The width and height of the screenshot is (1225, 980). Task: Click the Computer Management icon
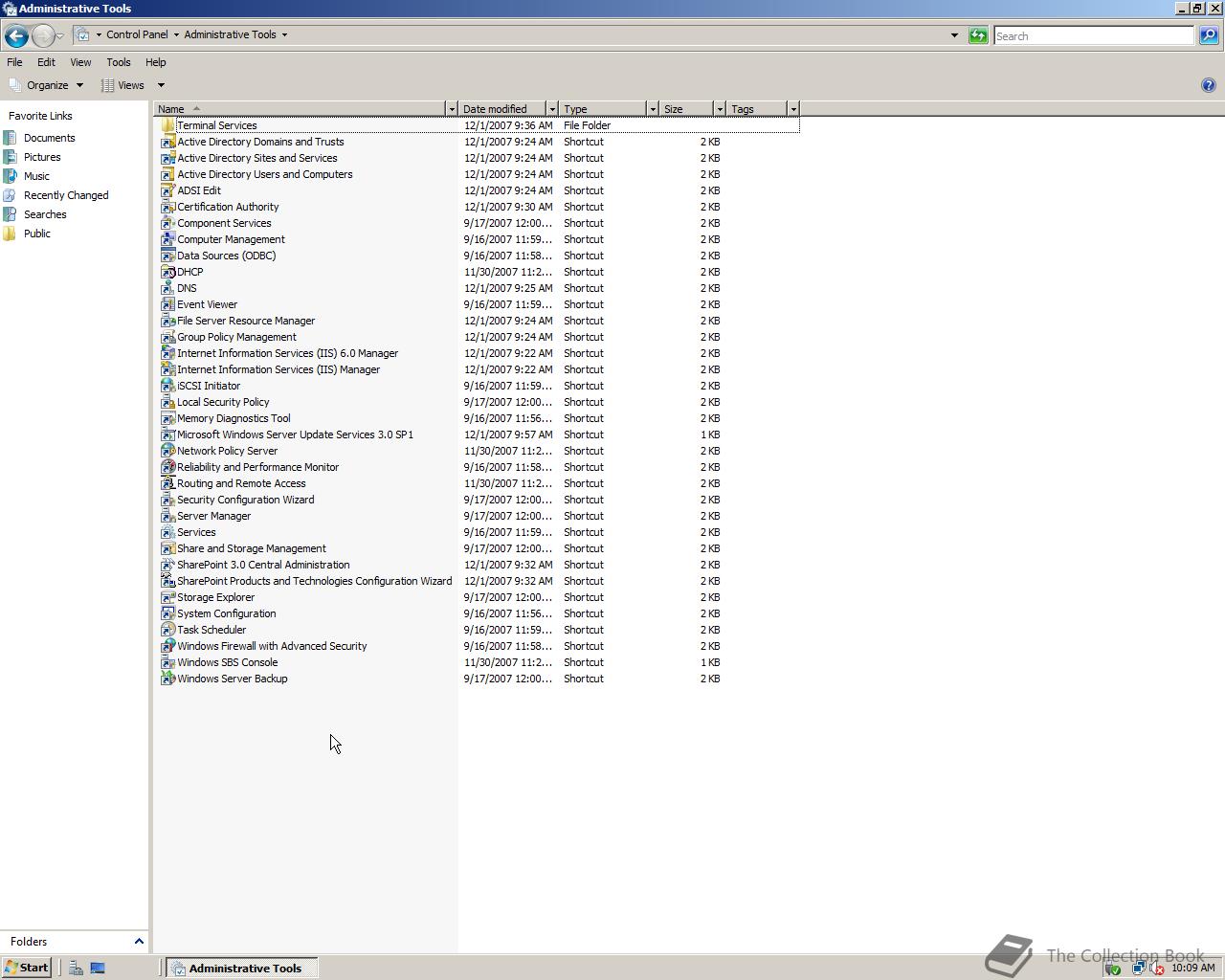coord(167,239)
